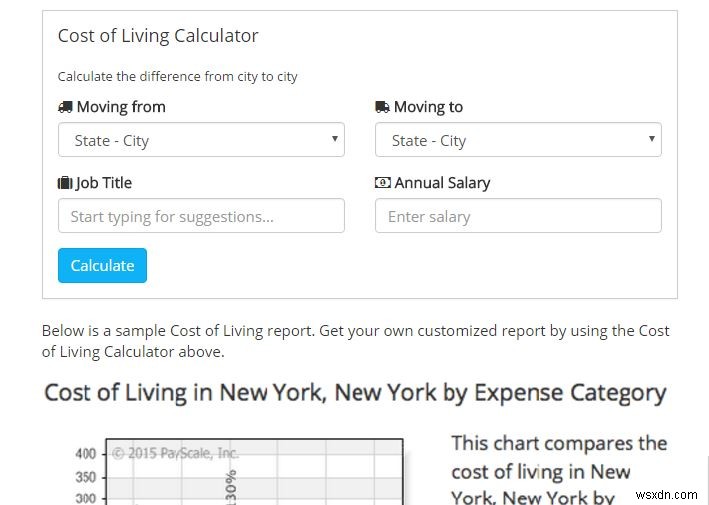709x505 pixels.
Task: Click the 400 value on chart axis
Action: pos(86,454)
